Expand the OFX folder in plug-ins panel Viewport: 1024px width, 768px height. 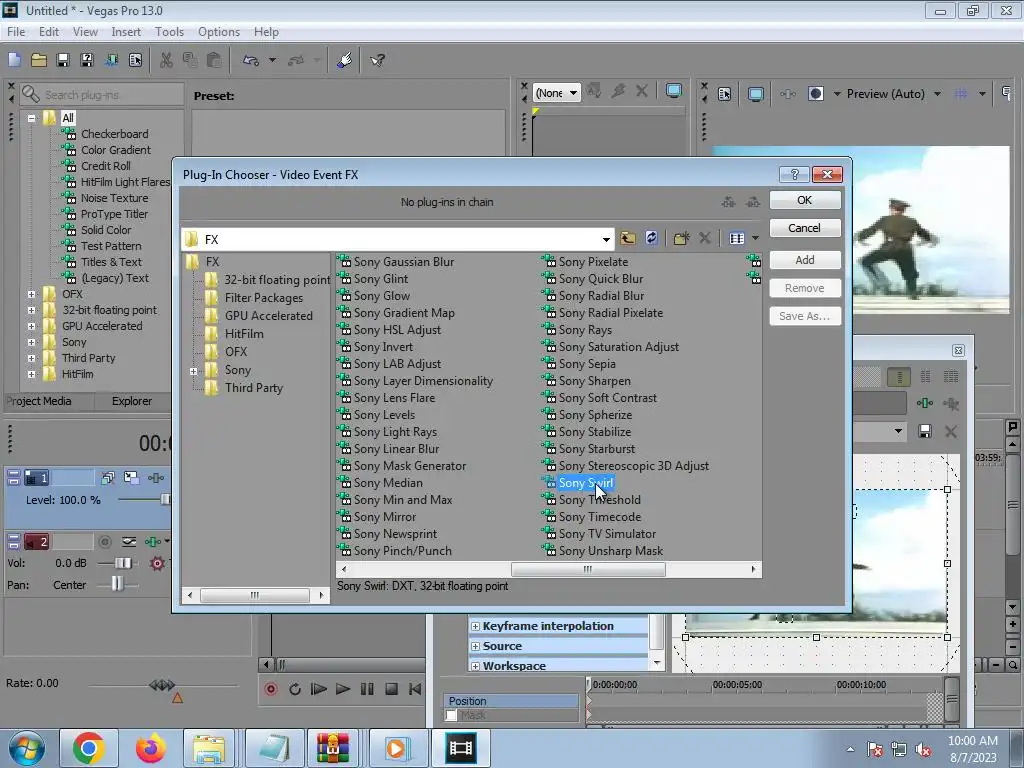31,295
